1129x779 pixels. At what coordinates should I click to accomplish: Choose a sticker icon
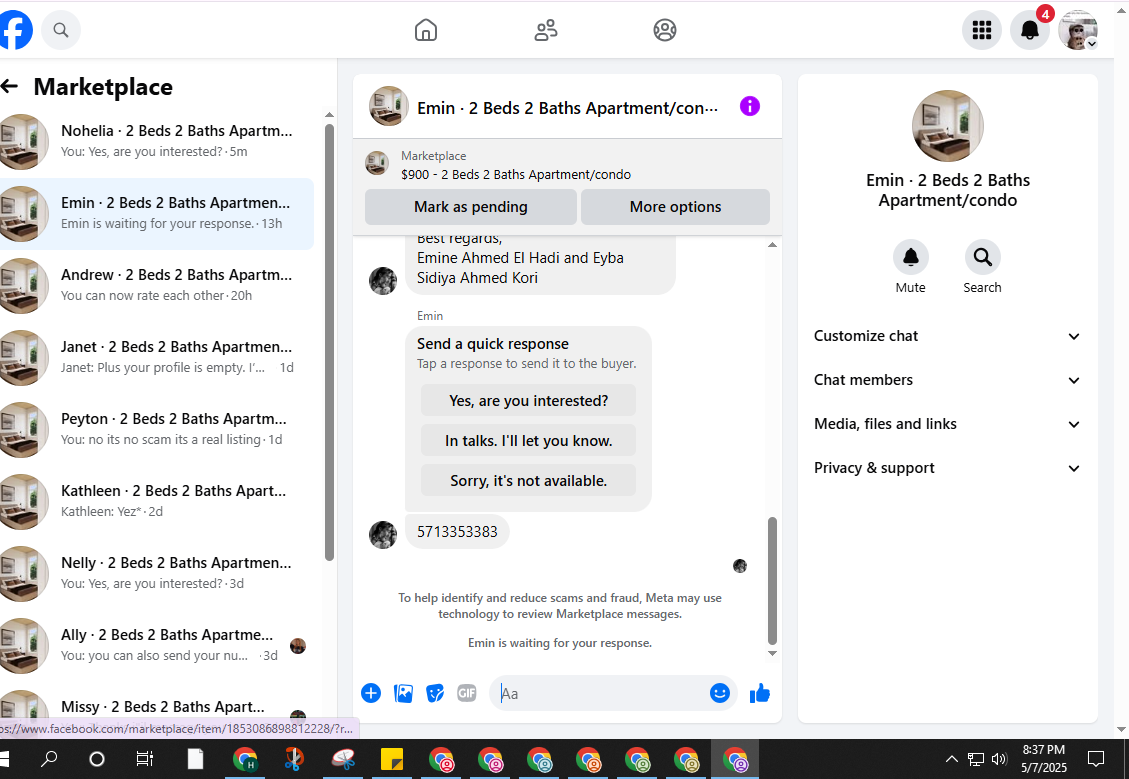coord(435,693)
